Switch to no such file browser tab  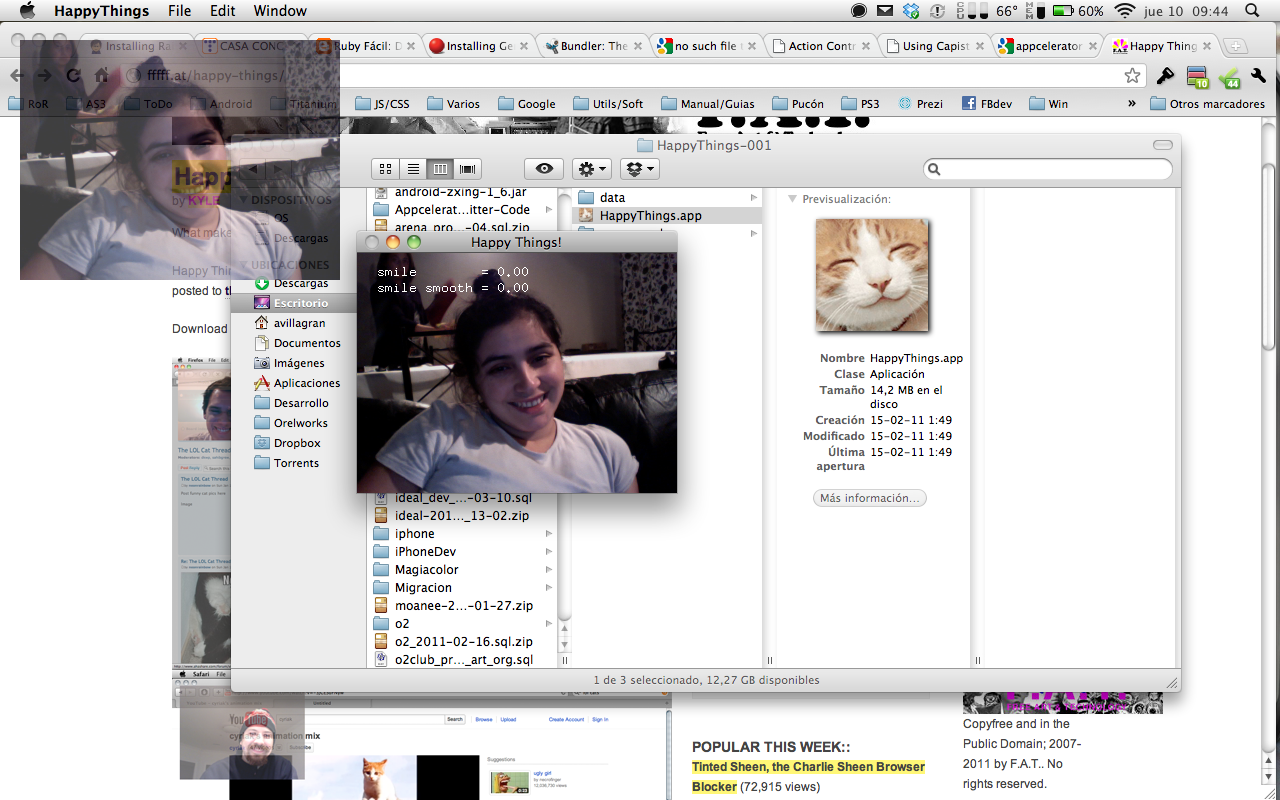pyautogui.click(x=707, y=46)
